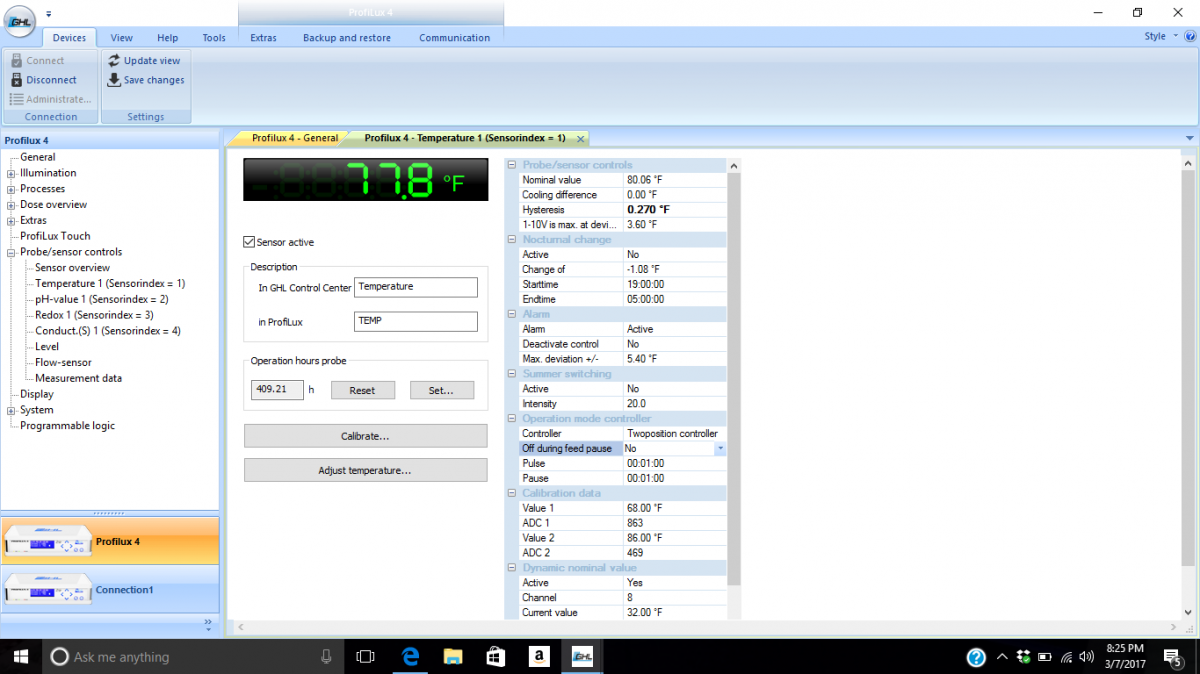Click the Calibrate... button
Viewport: 1200px width, 674px height.
pyautogui.click(x=365, y=436)
